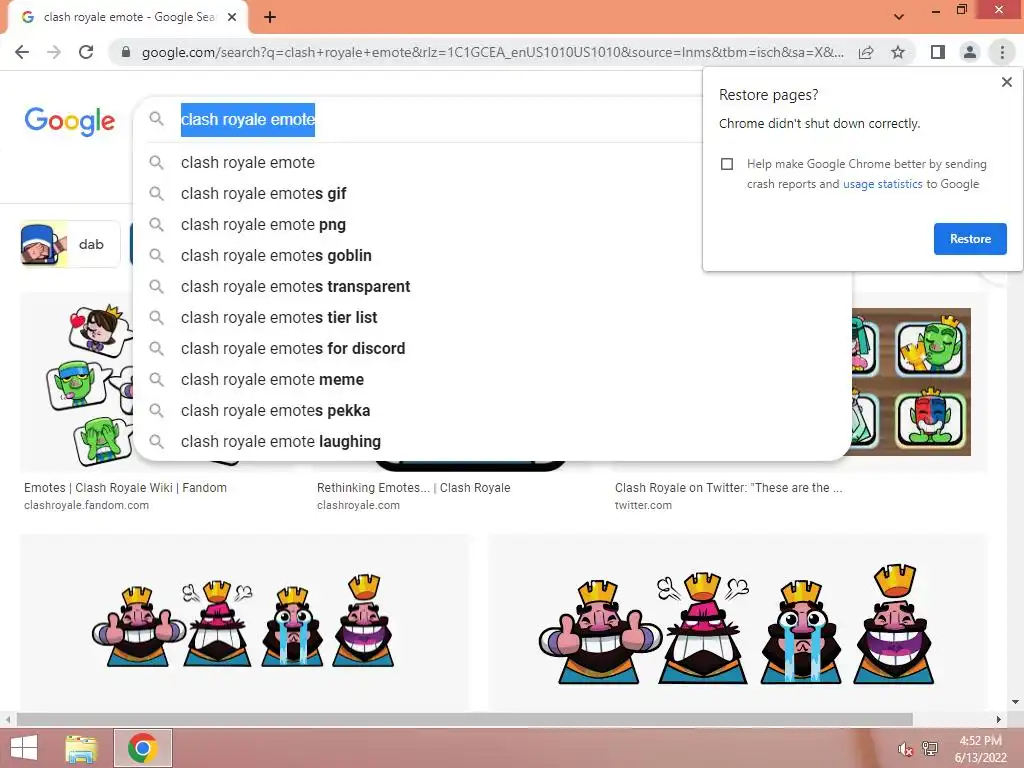
Task: Open the tab search chevron
Action: pos(899,17)
